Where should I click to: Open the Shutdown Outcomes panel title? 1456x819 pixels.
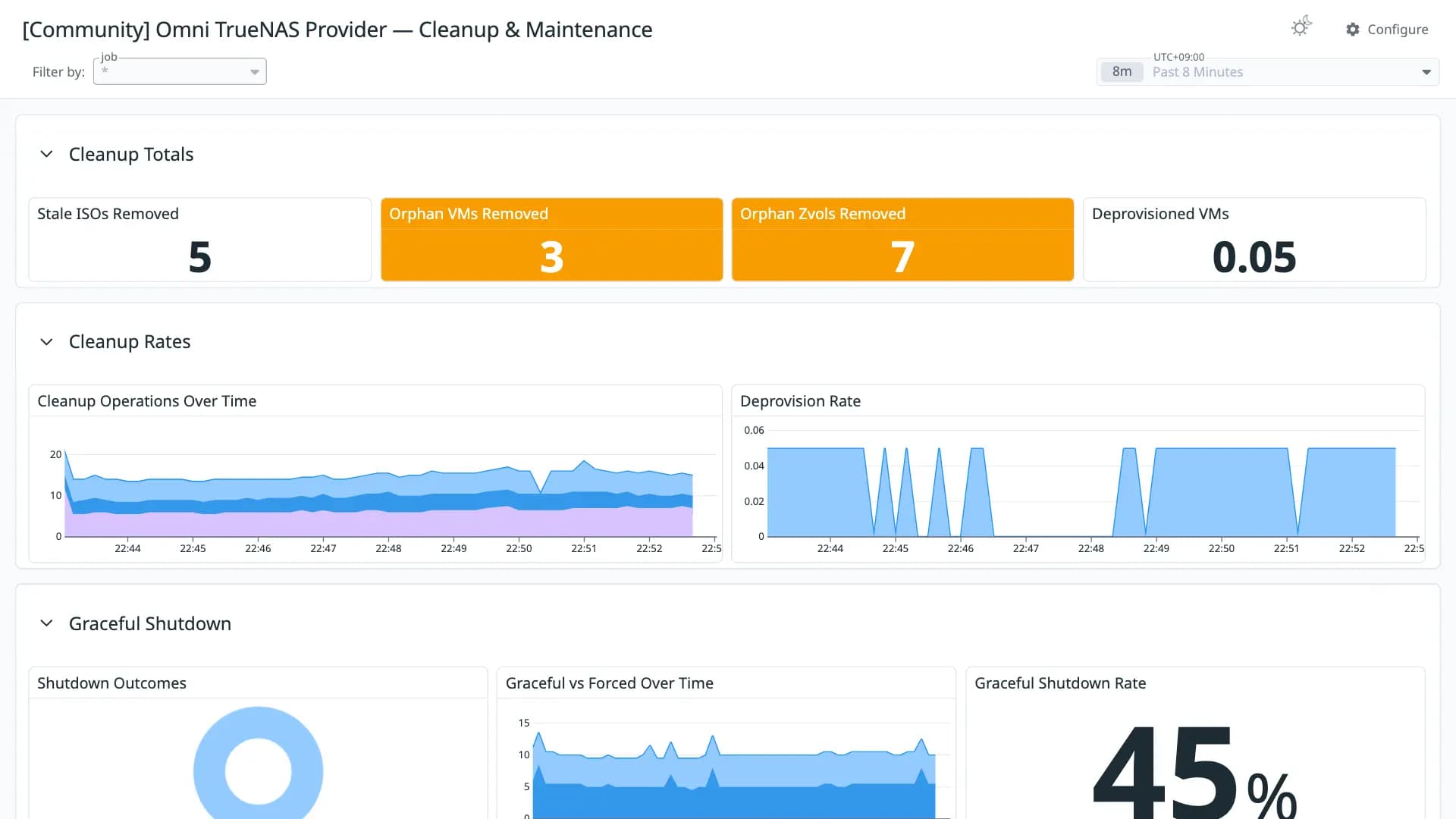111,683
